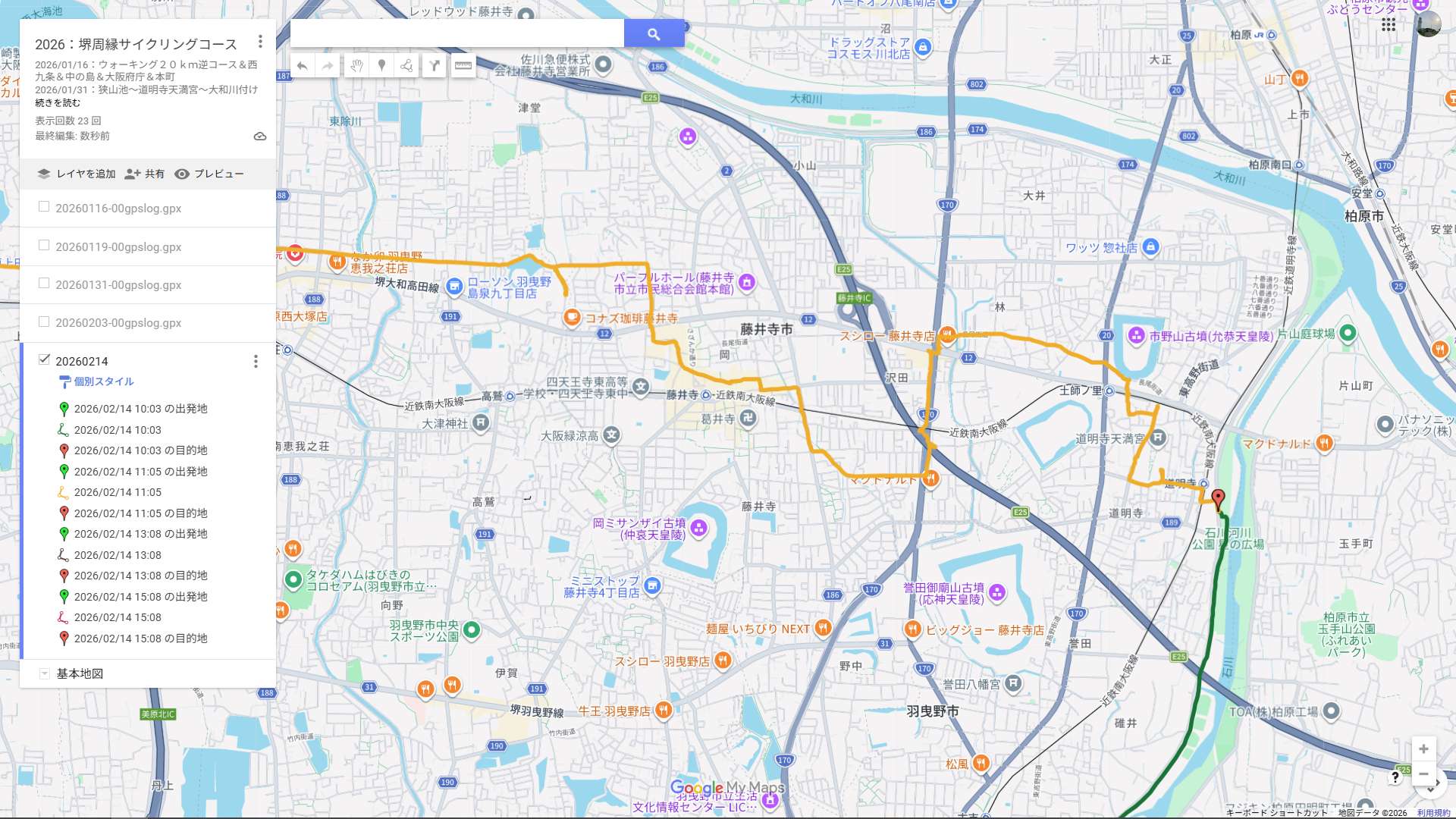This screenshot has height=819, width=1456.
Task: Open プレビュー preview
Action: pyautogui.click(x=209, y=174)
